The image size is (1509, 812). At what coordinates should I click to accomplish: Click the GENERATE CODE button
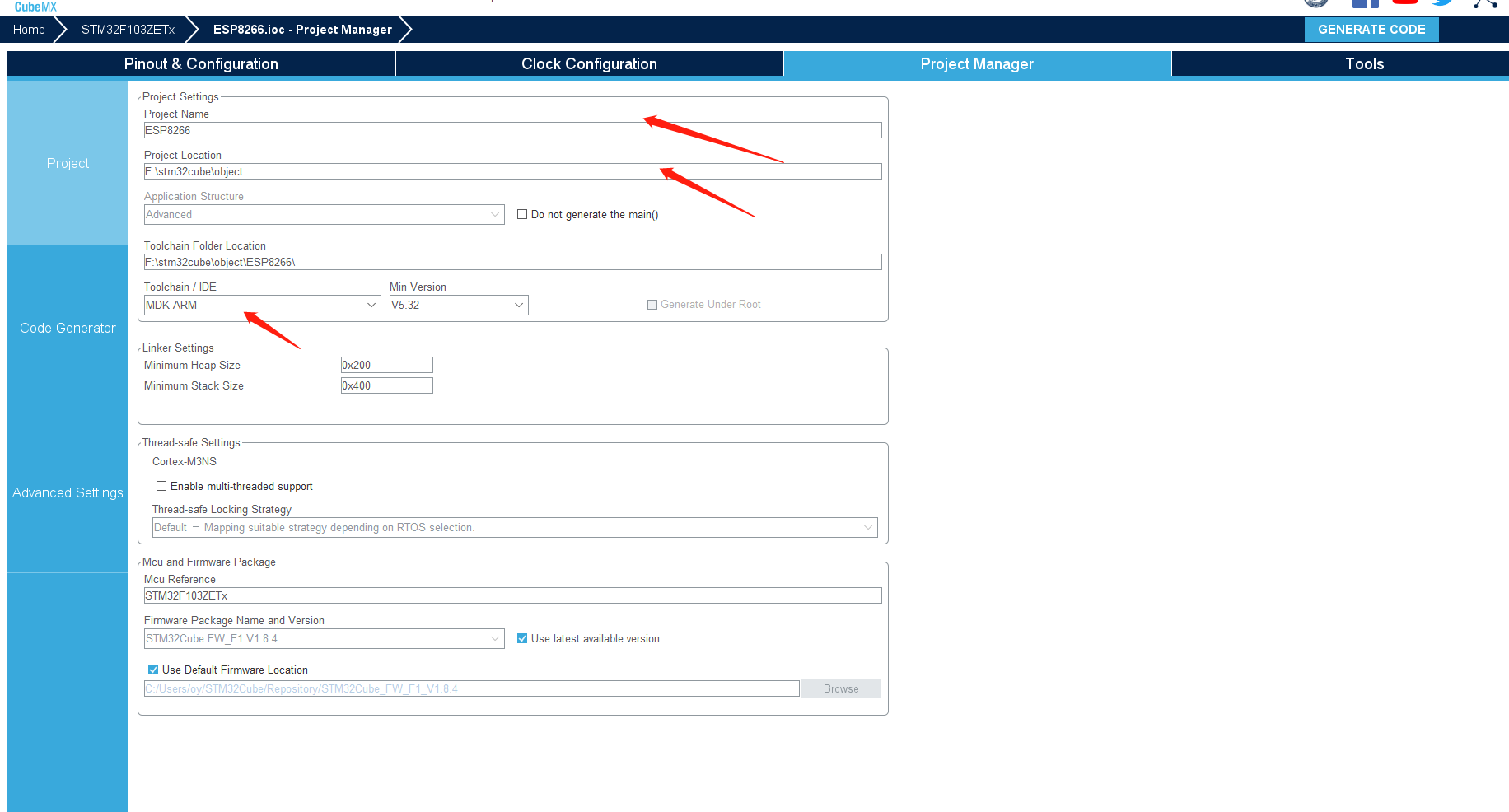[1371, 30]
